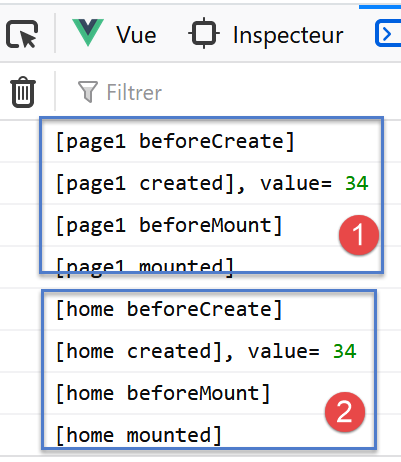
Task: Click the green Vue logo icon
Action: pos(88,32)
